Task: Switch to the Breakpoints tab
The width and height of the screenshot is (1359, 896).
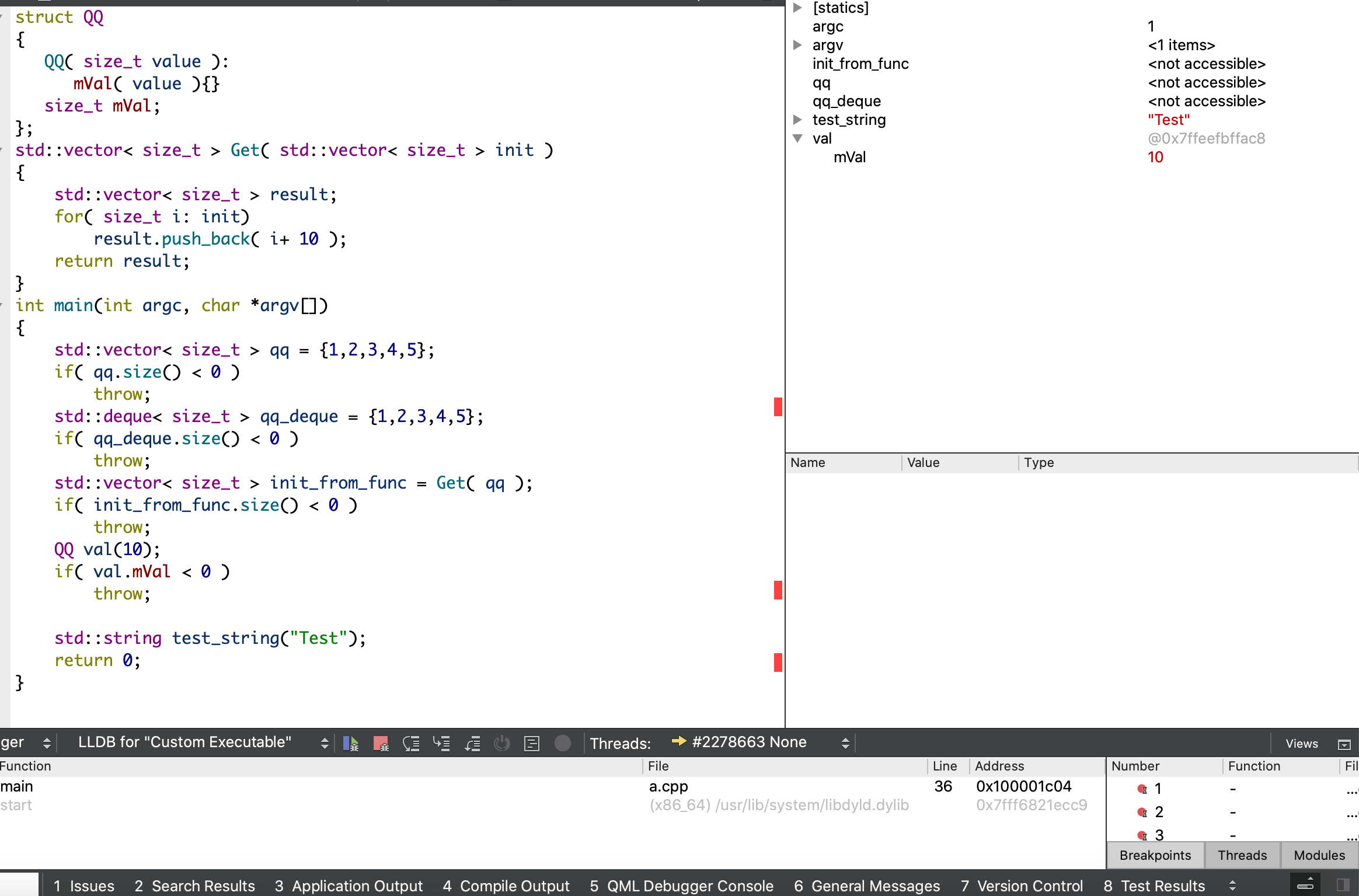Action: pyautogui.click(x=1155, y=855)
